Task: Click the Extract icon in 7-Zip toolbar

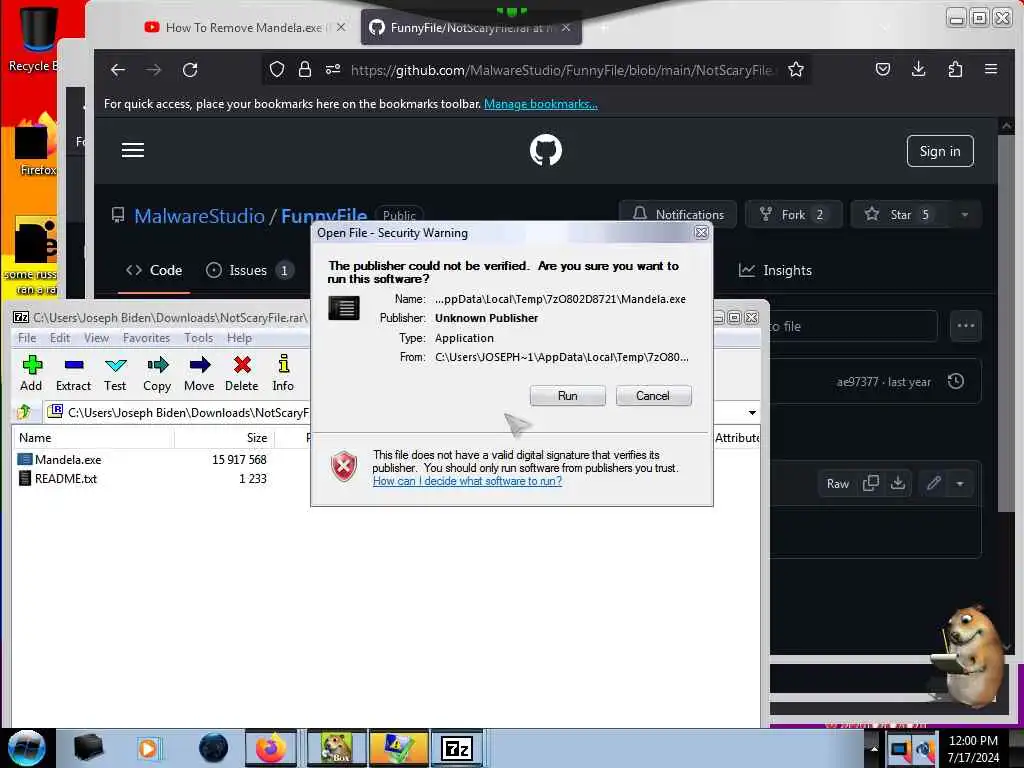Action: (73, 374)
